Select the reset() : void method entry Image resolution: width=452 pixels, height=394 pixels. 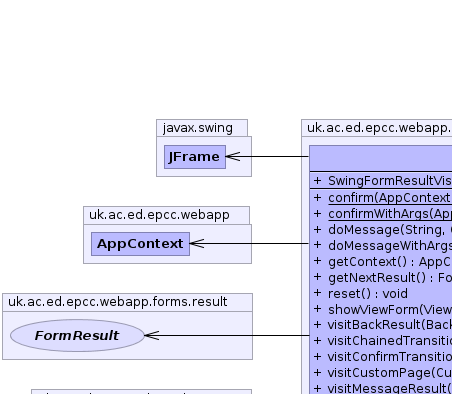(368, 294)
